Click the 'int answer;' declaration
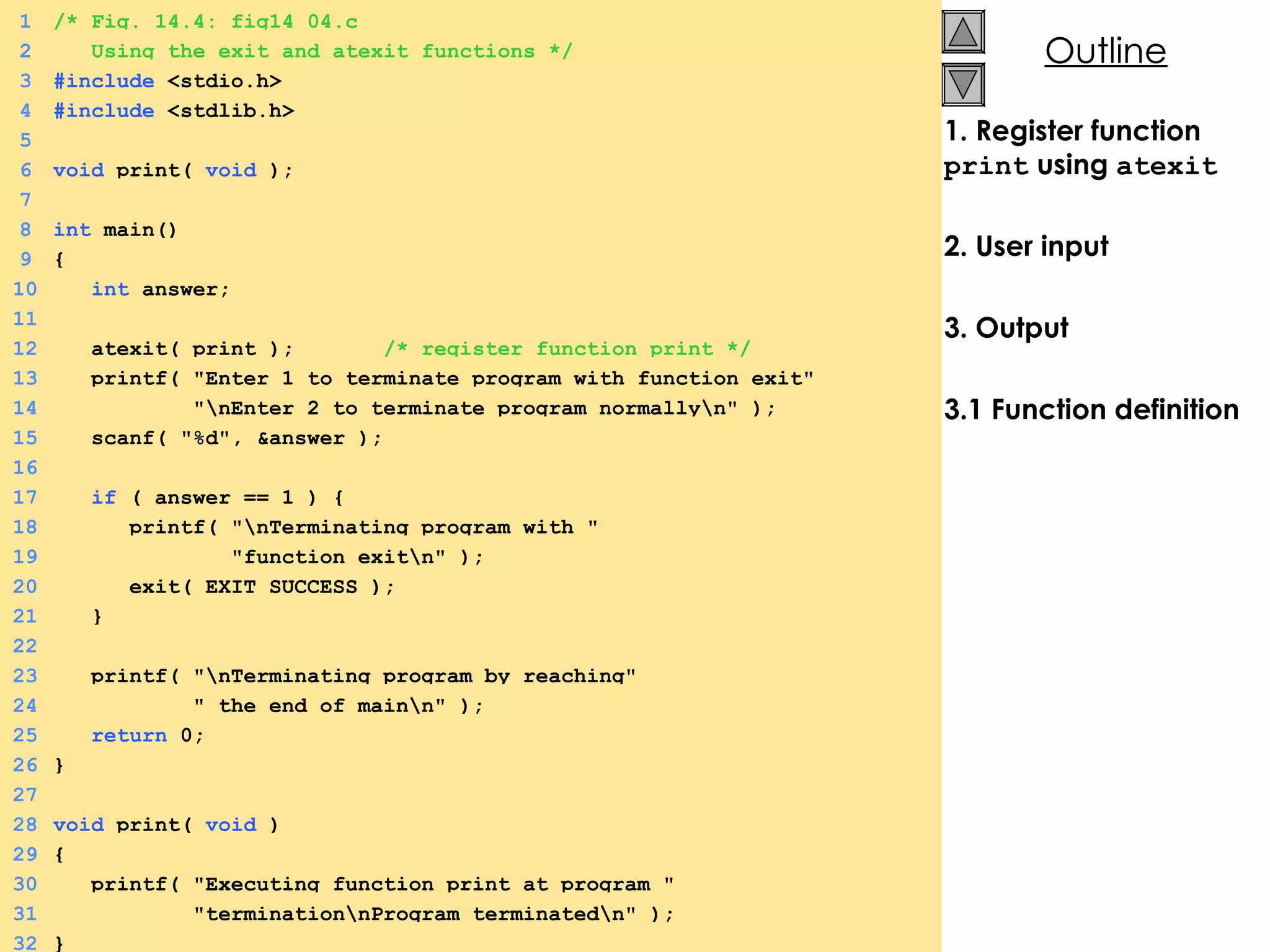Image resolution: width=1270 pixels, height=952 pixels. 161,289
